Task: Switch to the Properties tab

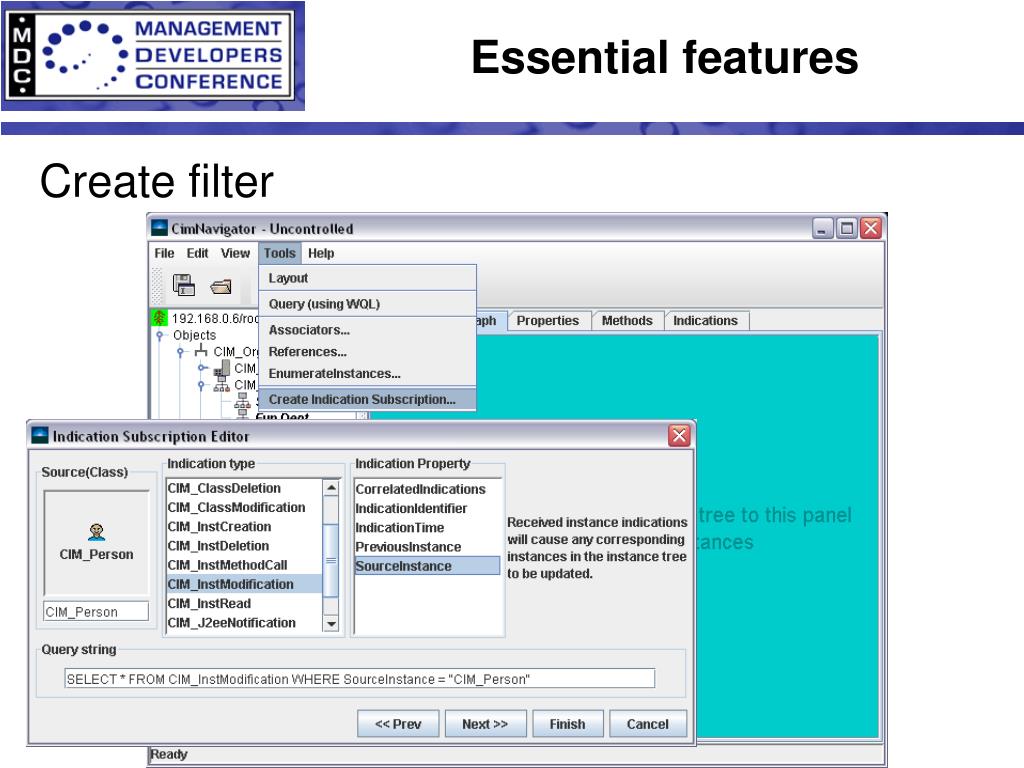Action: 548,321
